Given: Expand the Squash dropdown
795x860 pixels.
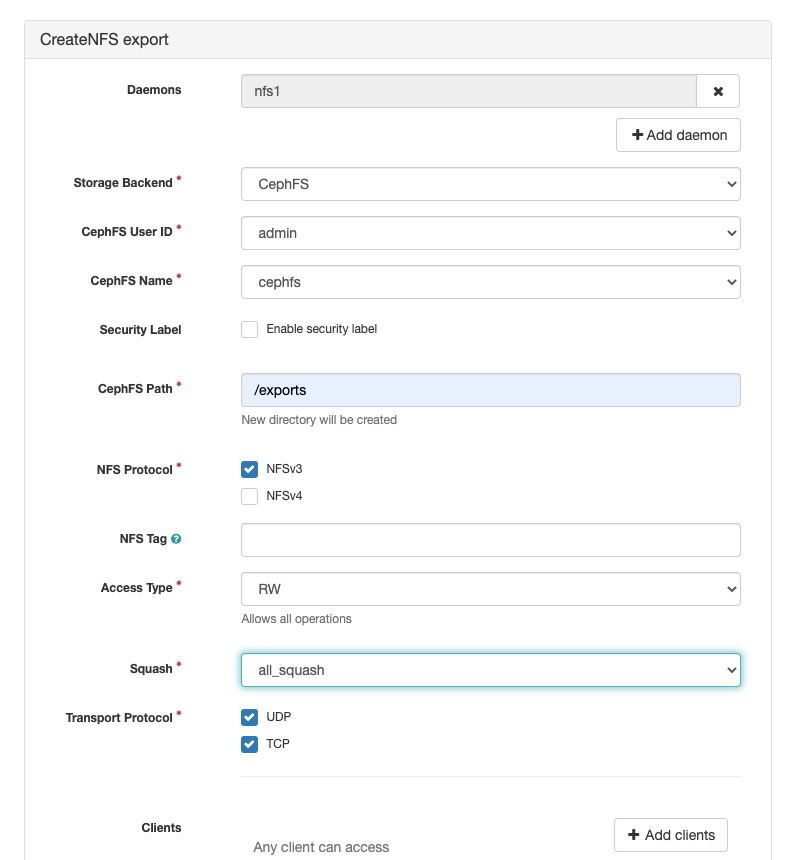Looking at the screenshot, I should point(490,670).
